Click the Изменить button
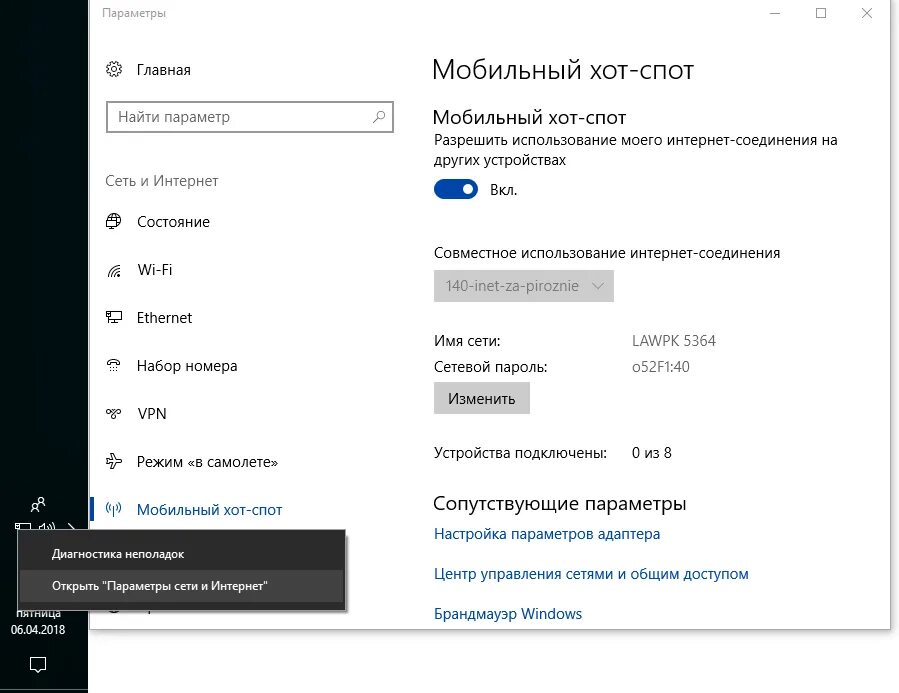The image size is (899, 693). pyautogui.click(x=482, y=398)
